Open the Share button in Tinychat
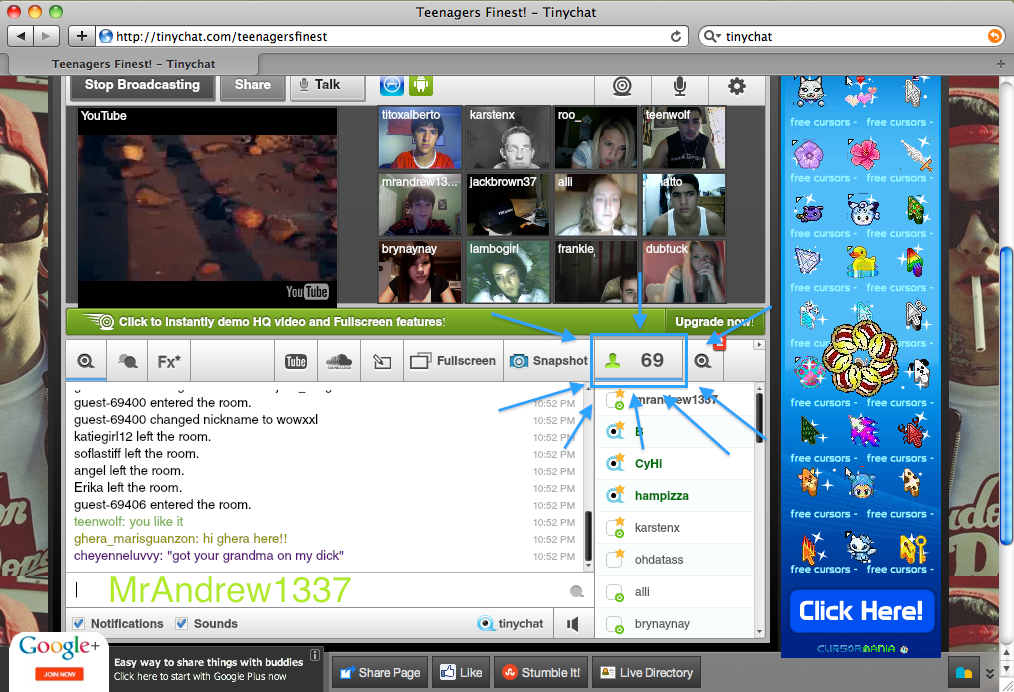This screenshot has width=1014, height=692. [253, 86]
